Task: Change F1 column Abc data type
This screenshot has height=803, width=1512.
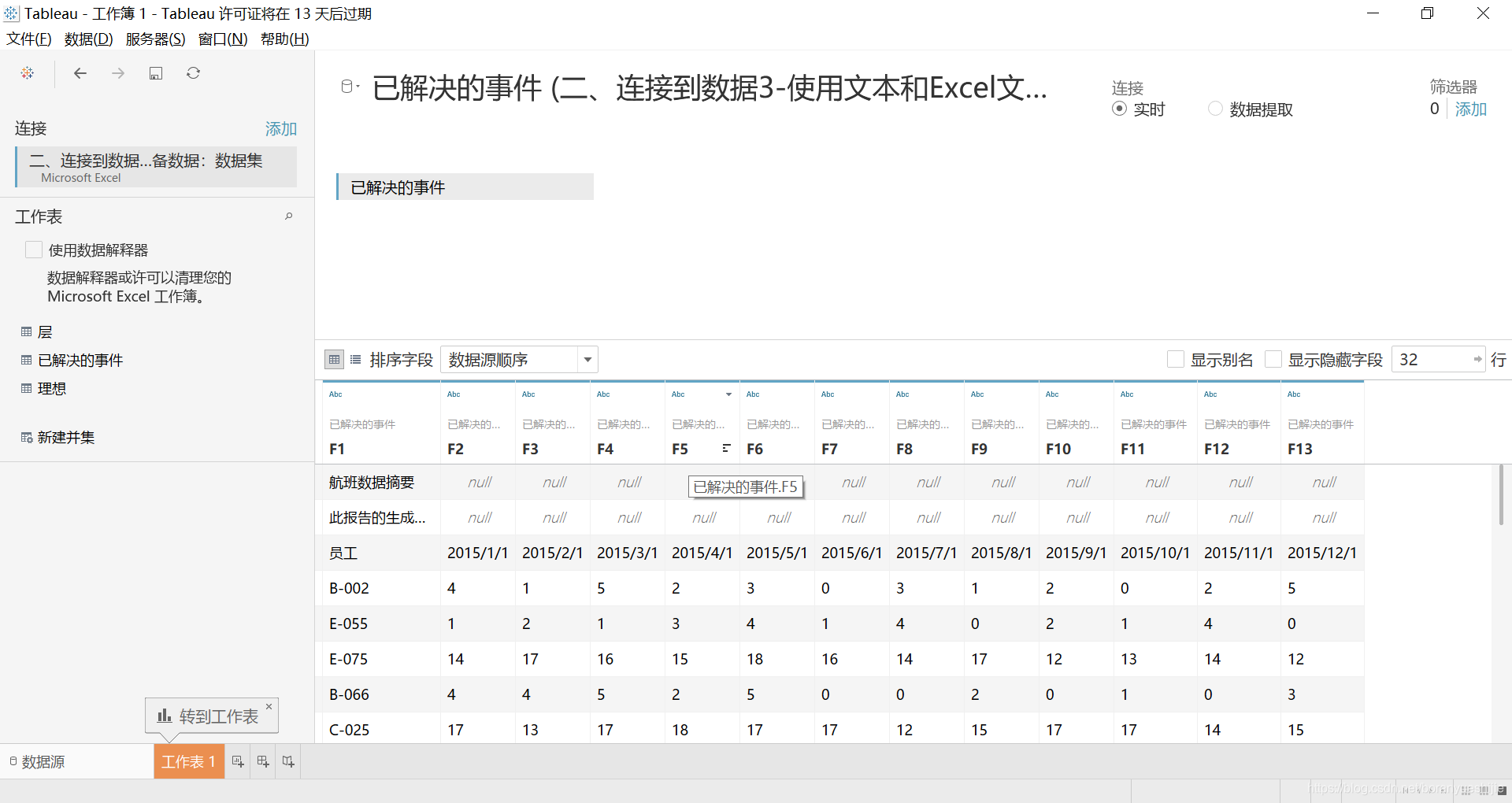Action: point(335,394)
